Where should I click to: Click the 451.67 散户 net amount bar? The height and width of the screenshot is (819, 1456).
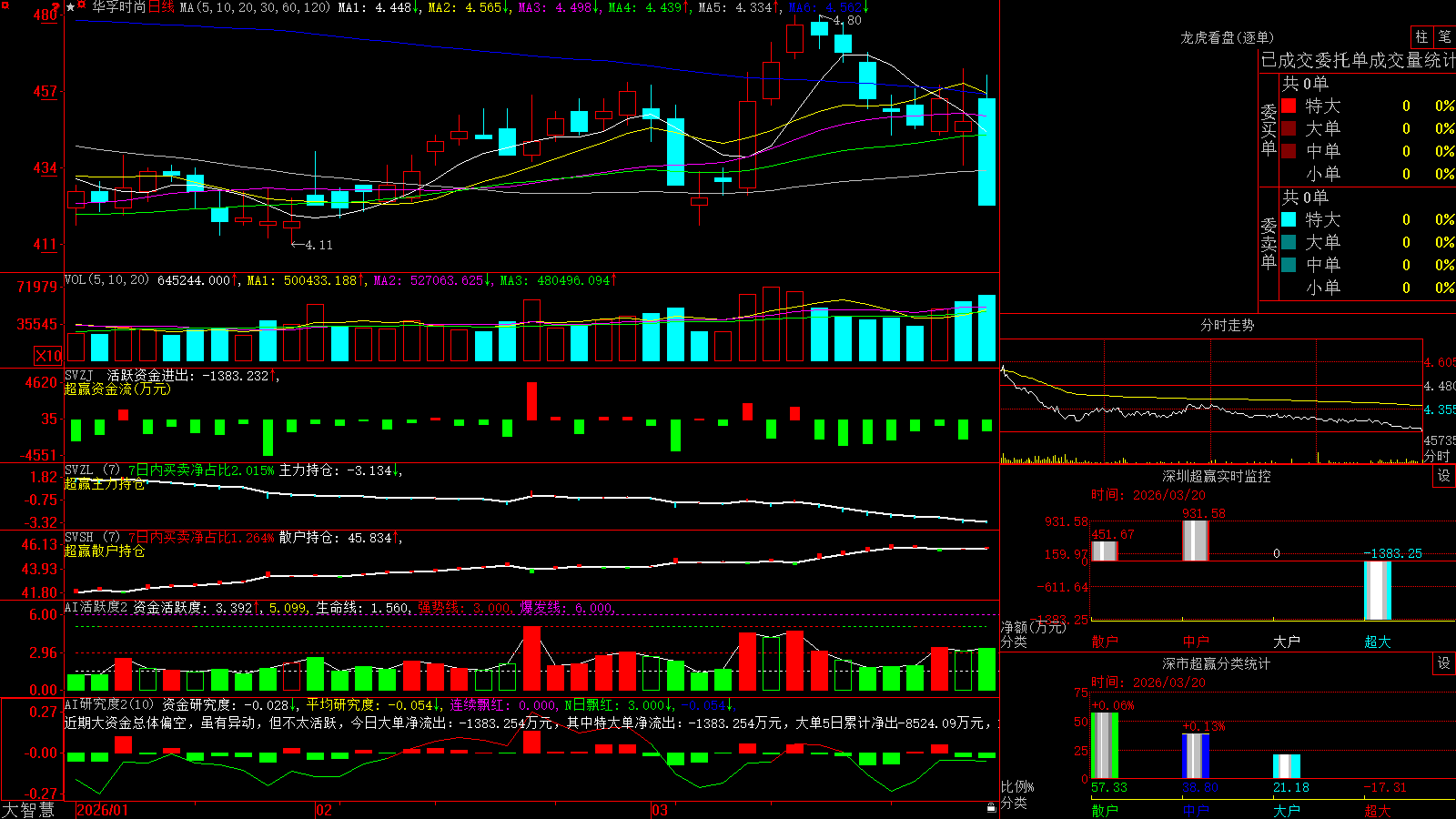click(x=1105, y=551)
